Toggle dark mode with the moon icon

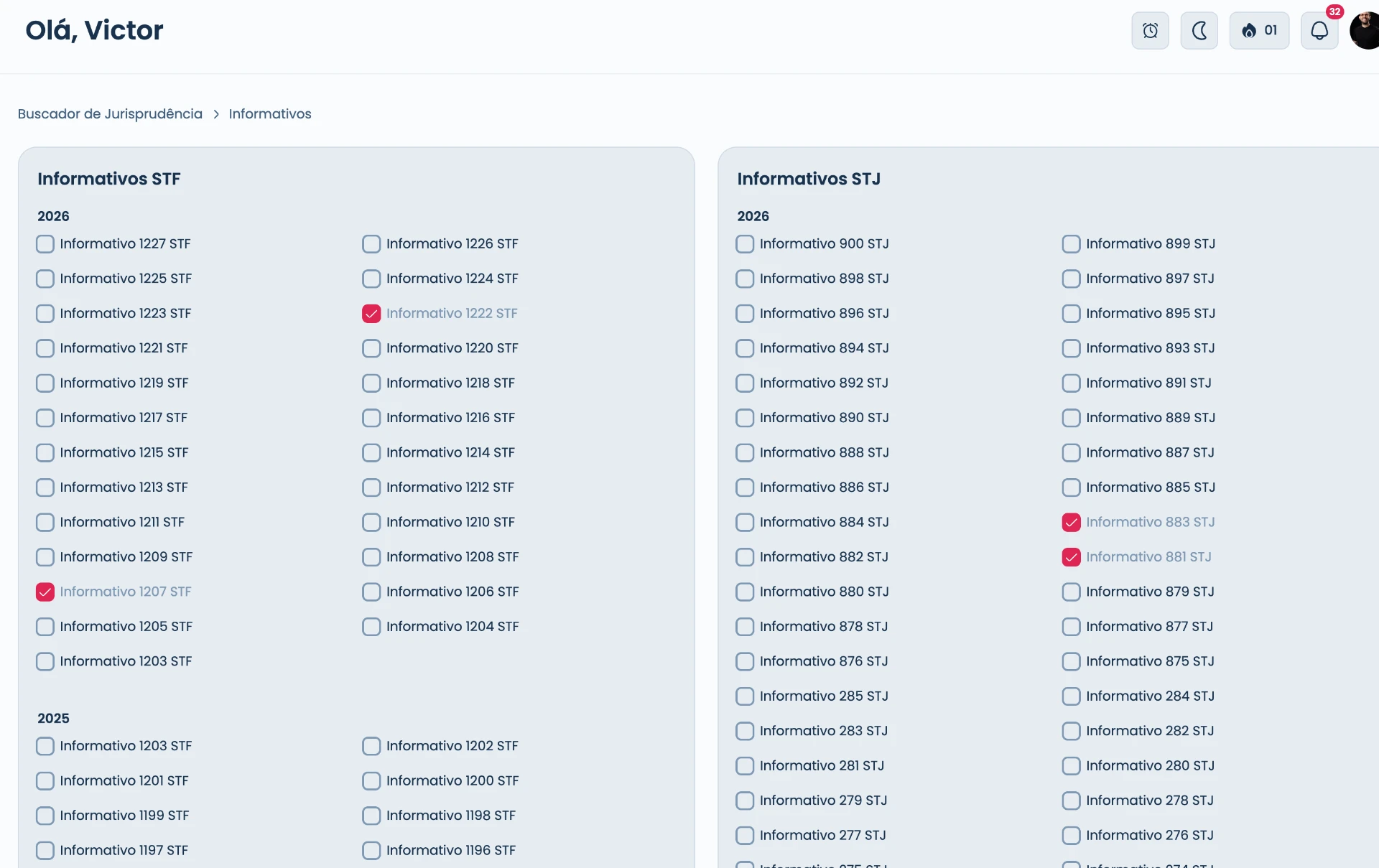[1199, 30]
